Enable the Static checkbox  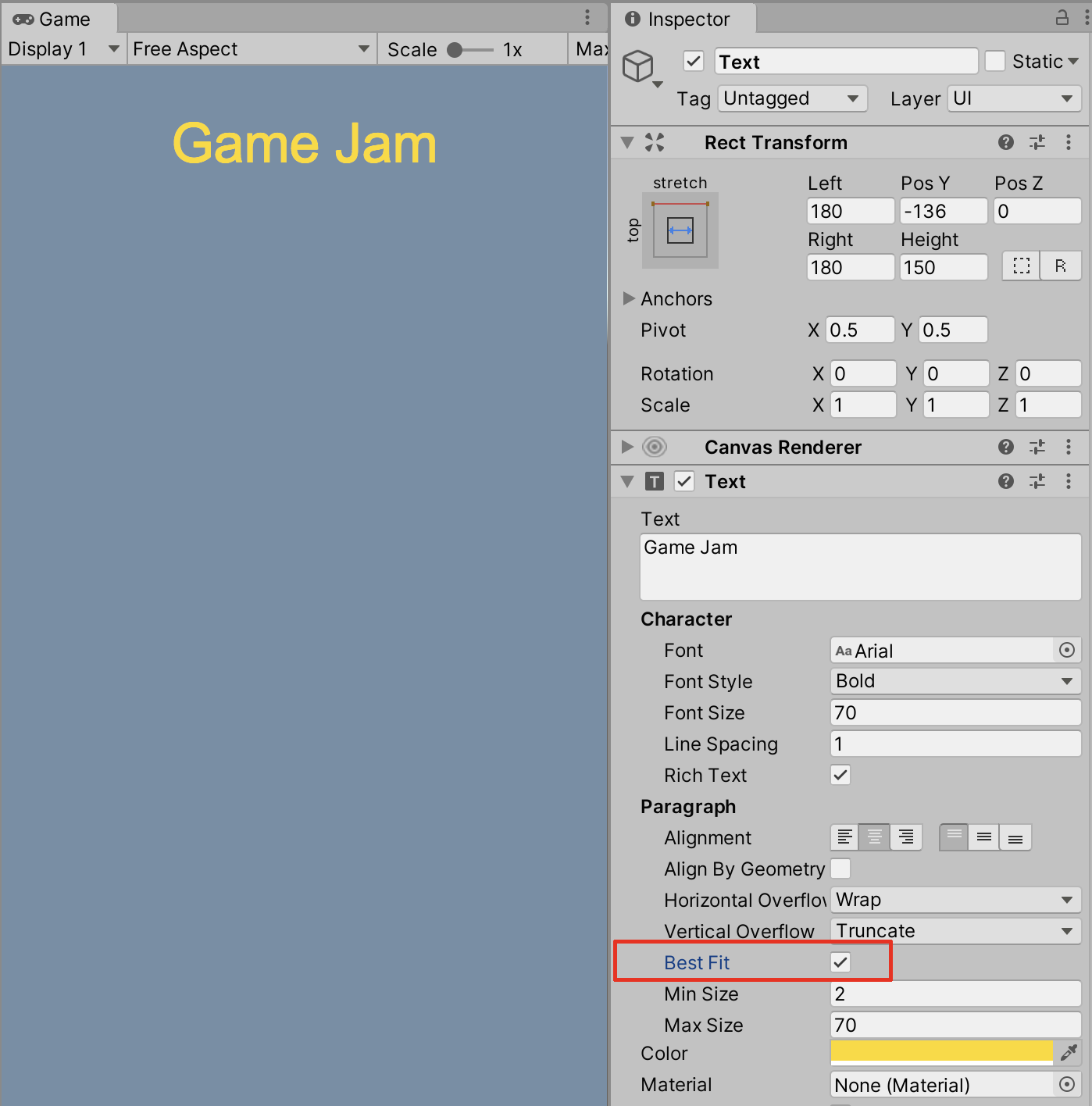point(994,61)
